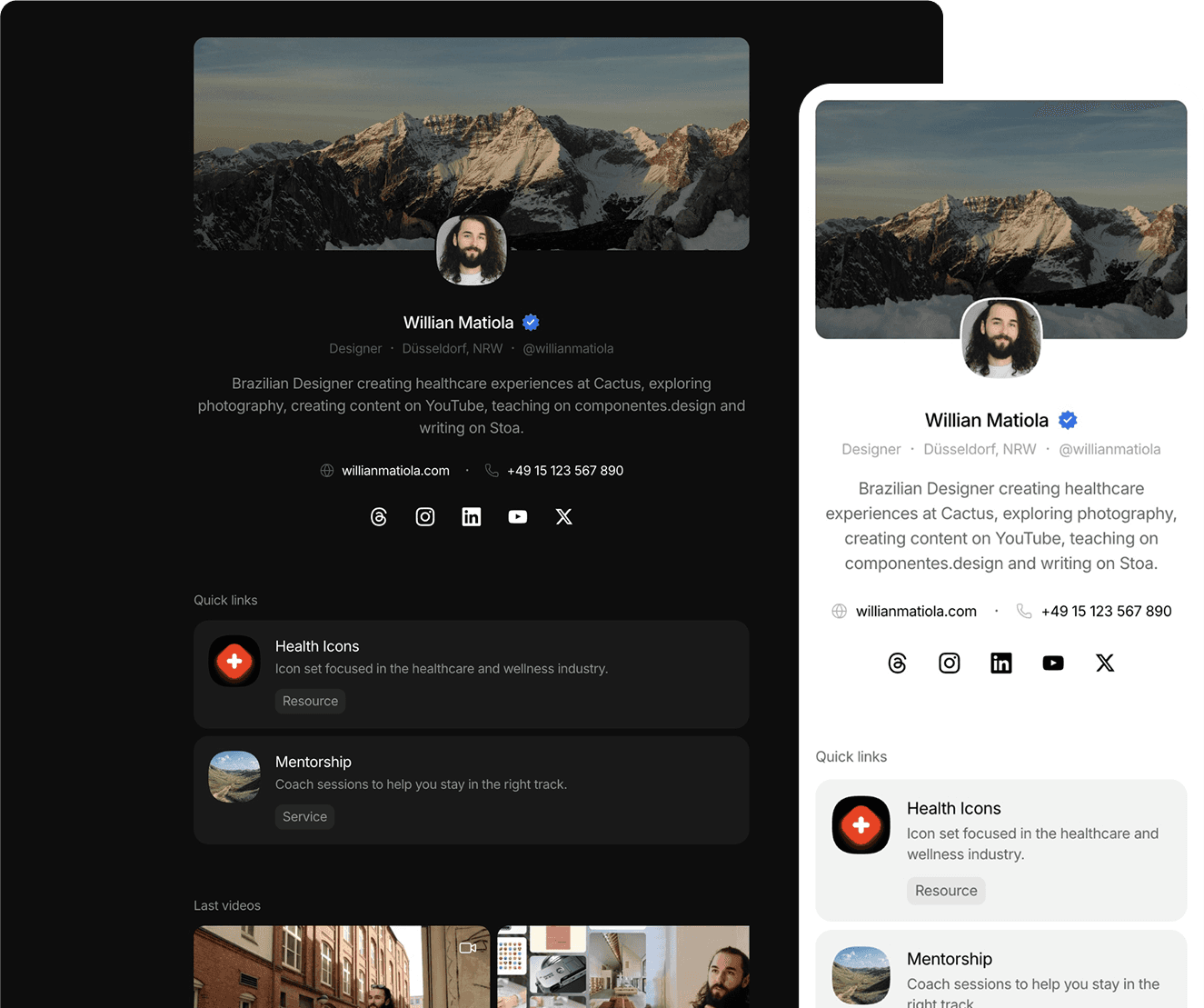Open willianmatiola.com link in dark profile
Image resolution: width=1204 pixels, height=1008 pixels.
pyautogui.click(x=395, y=471)
